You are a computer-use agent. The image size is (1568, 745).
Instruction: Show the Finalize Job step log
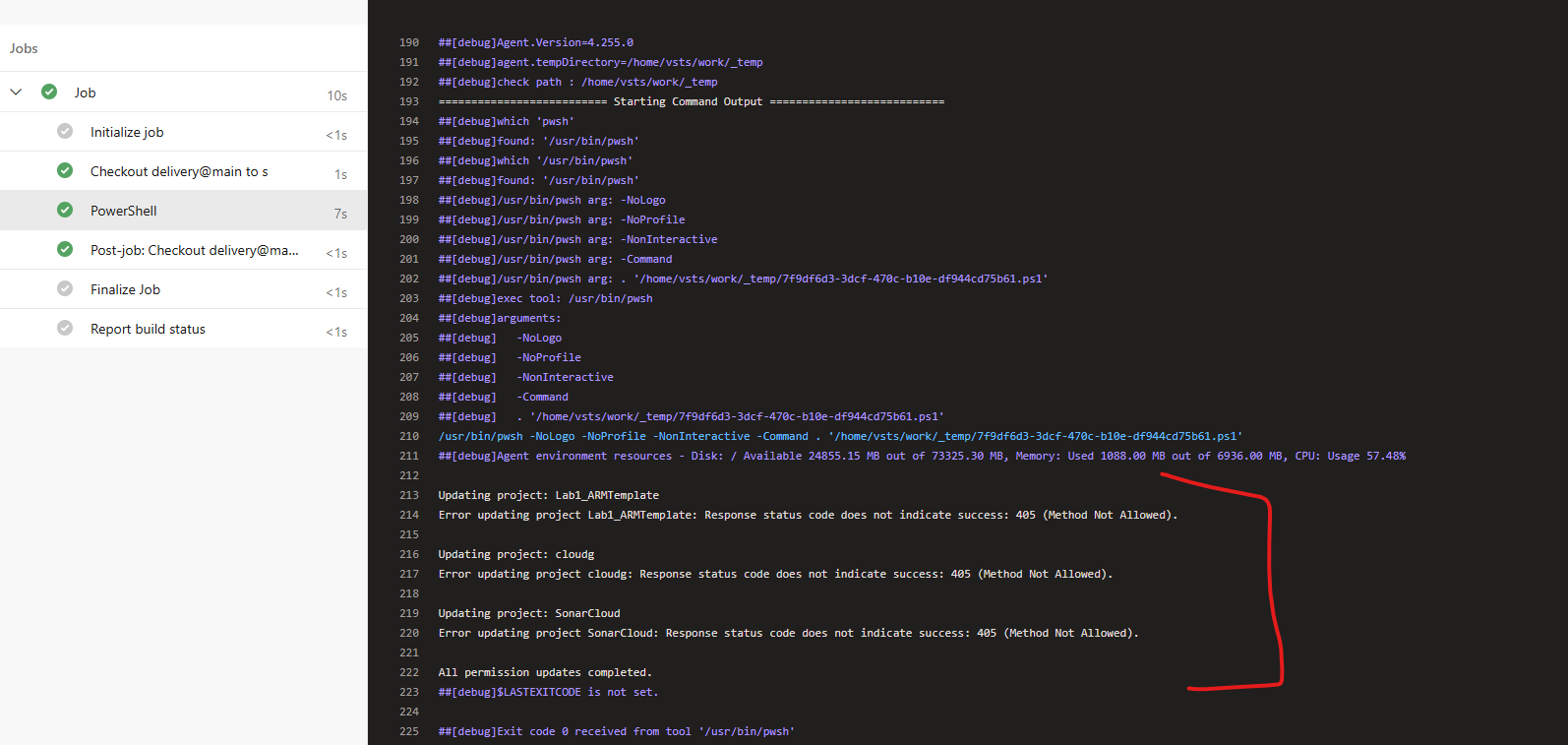pos(183,289)
